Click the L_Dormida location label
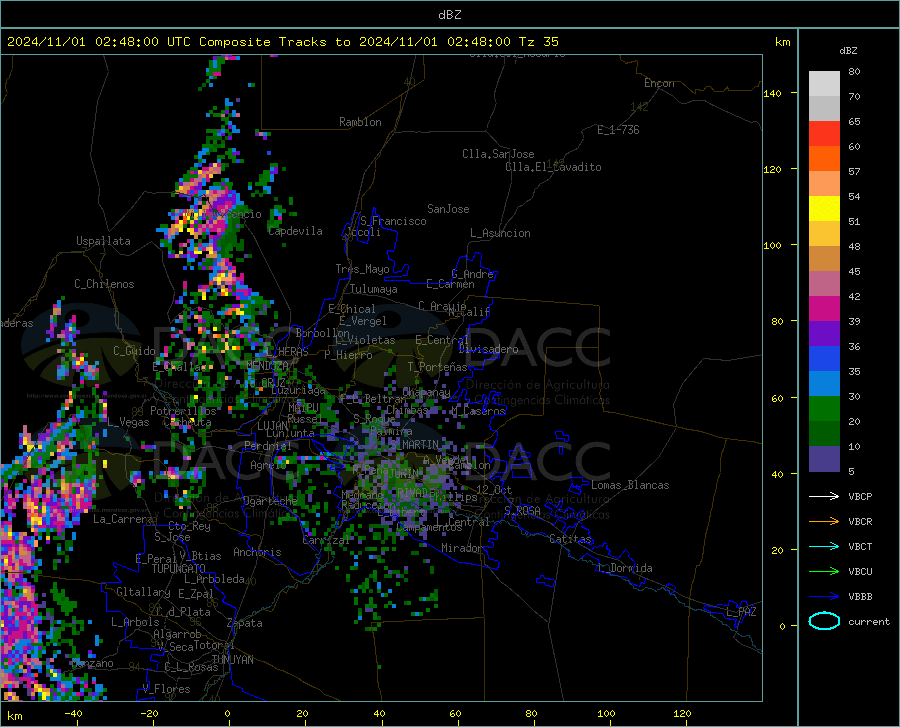 625,568
